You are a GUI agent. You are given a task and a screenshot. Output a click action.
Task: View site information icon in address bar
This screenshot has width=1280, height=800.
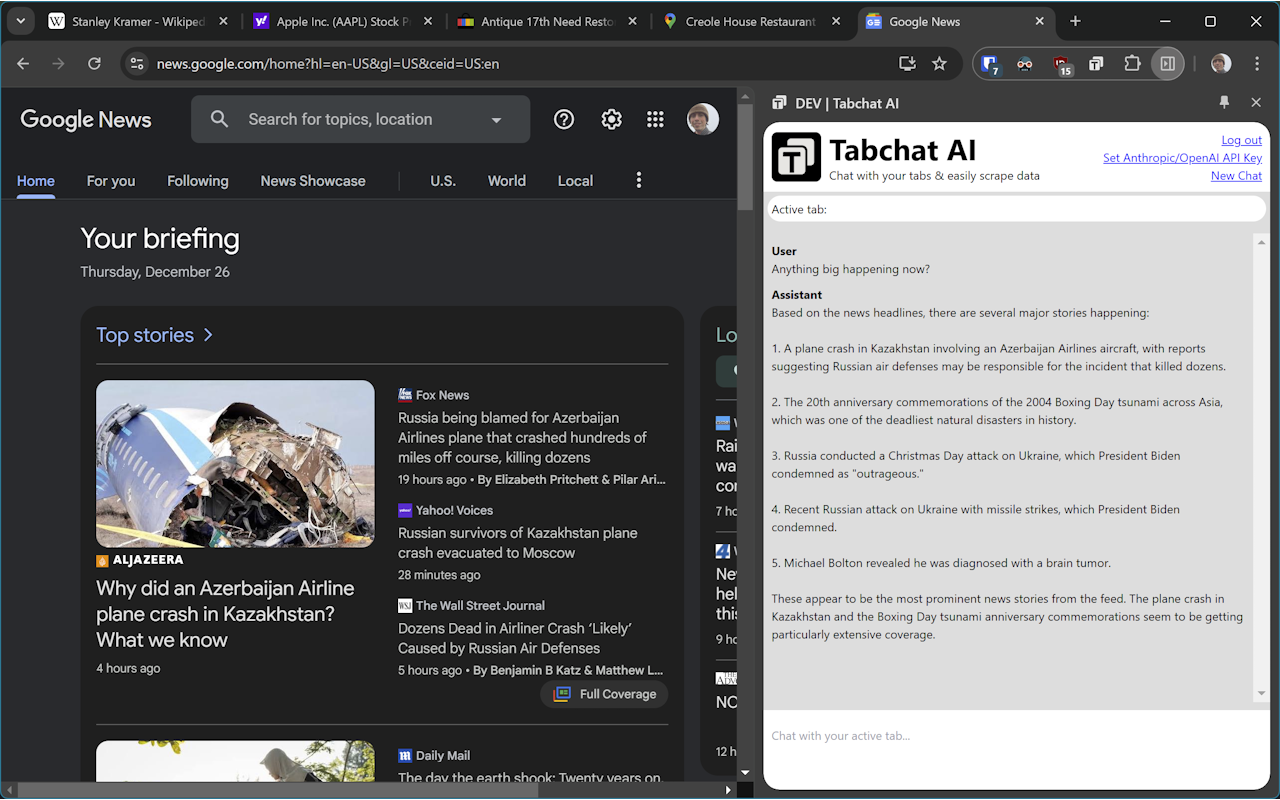[138, 63]
